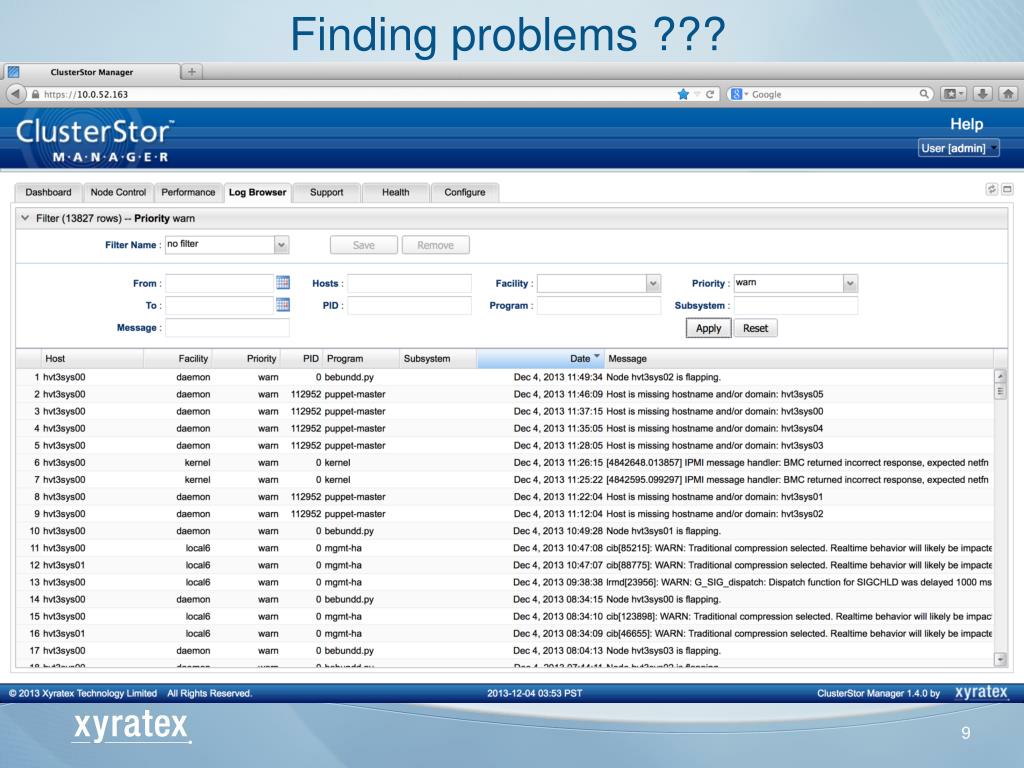Click the refresh icon above the filter panel

(x=991, y=189)
